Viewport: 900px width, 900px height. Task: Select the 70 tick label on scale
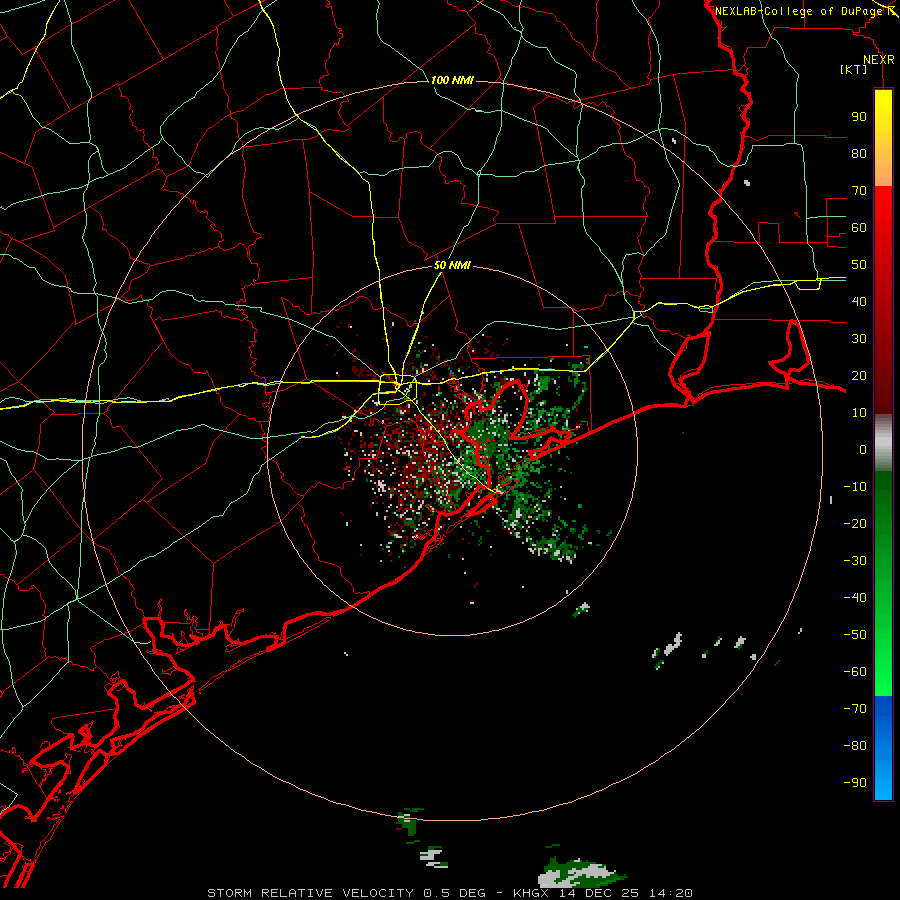click(859, 191)
